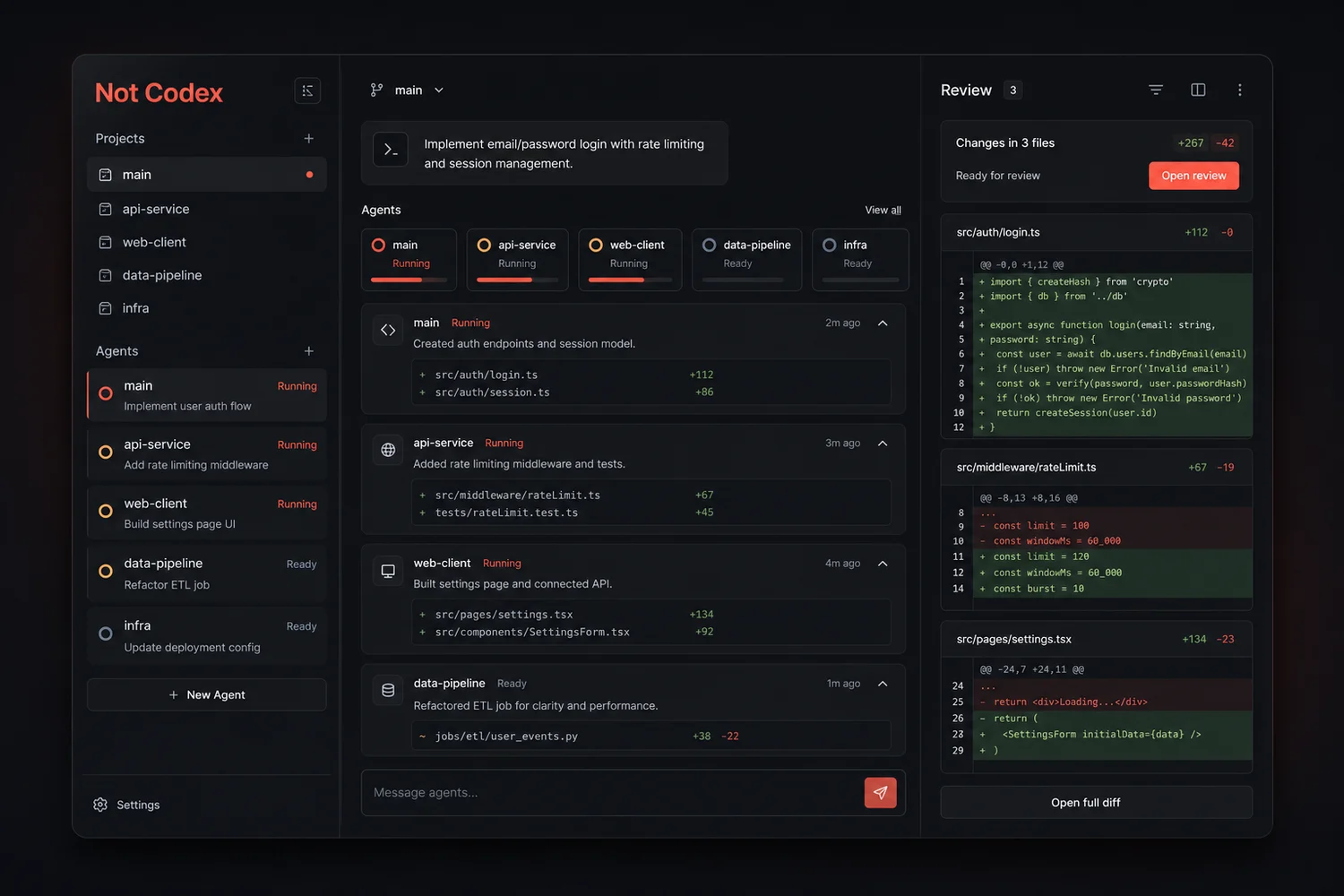The image size is (1344, 896).
Task: Open the main branch dropdown chevron
Action: click(439, 90)
